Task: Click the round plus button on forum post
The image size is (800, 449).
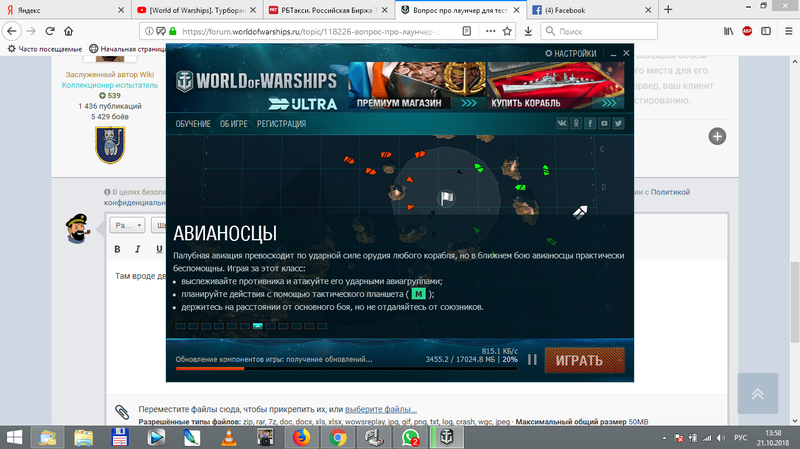Action: [x=717, y=136]
